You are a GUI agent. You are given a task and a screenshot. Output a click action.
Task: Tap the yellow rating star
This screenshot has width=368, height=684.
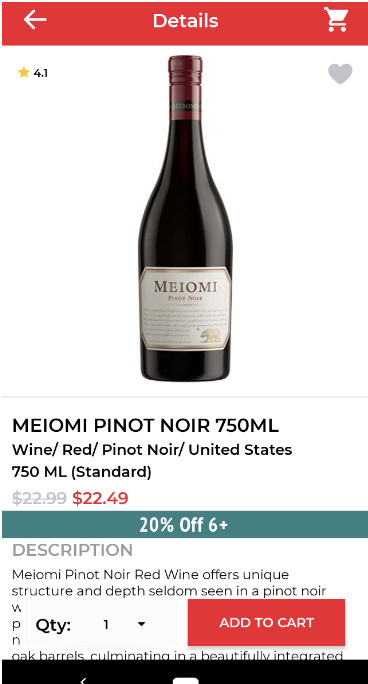24,73
